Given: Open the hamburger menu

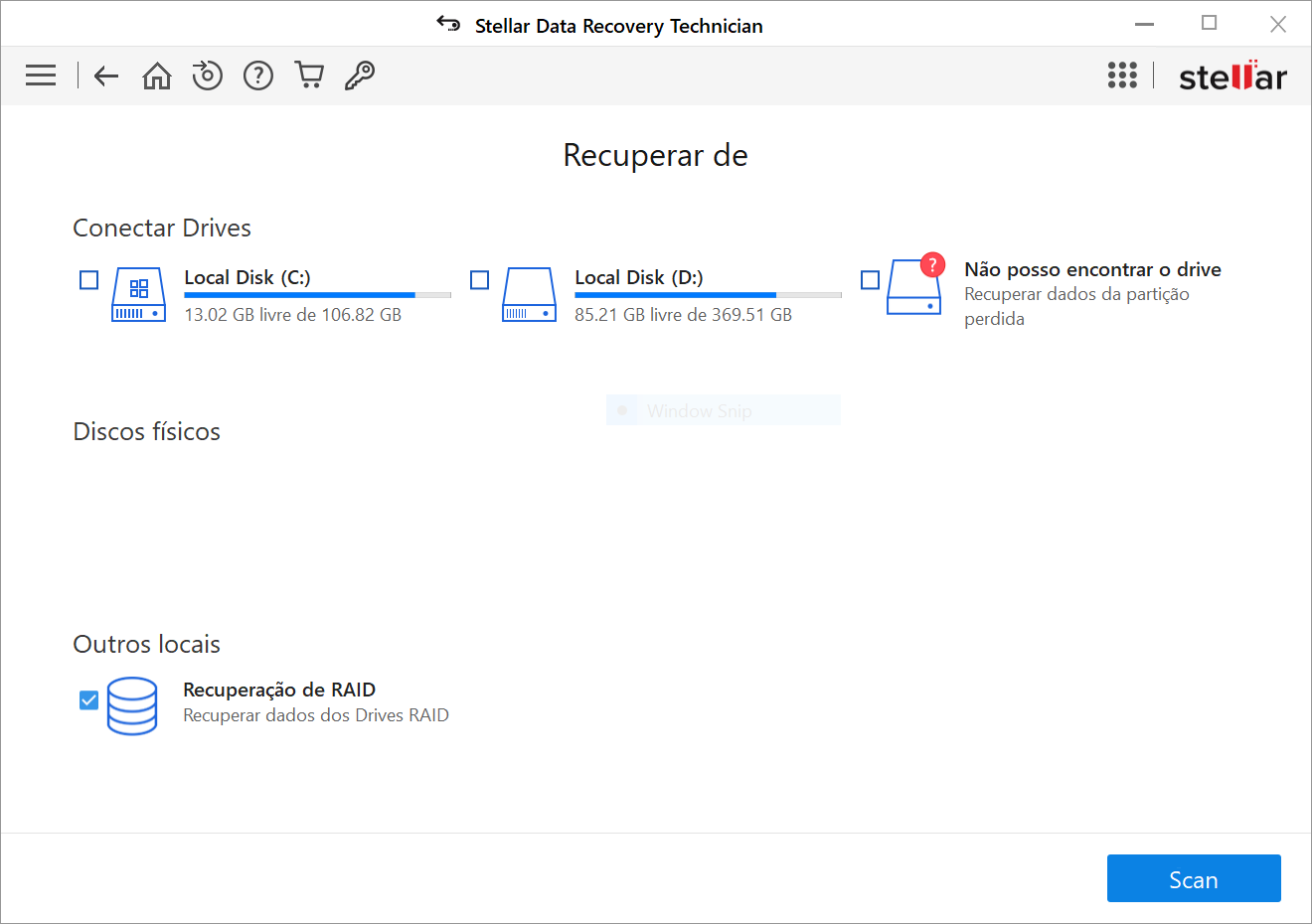Looking at the screenshot, I should 41,76.
